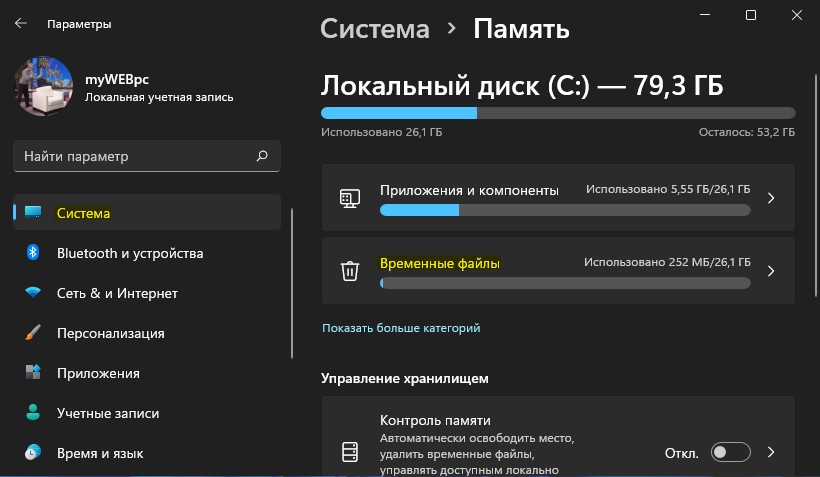Click 'Использовано 26,1 ГБ' text
Screen dimensions: 820x477
[382, 132]
